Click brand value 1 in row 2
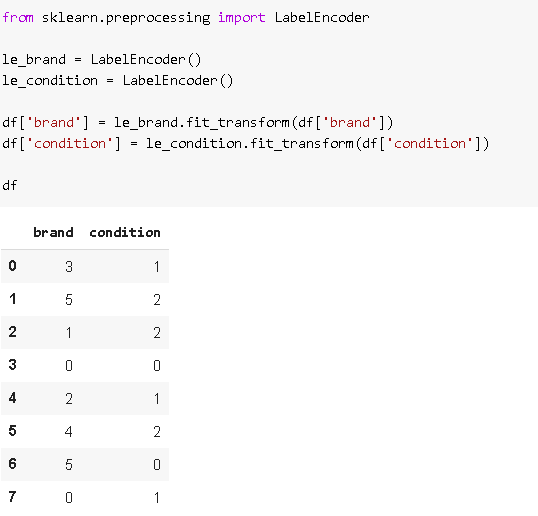 tap(69, 332)
